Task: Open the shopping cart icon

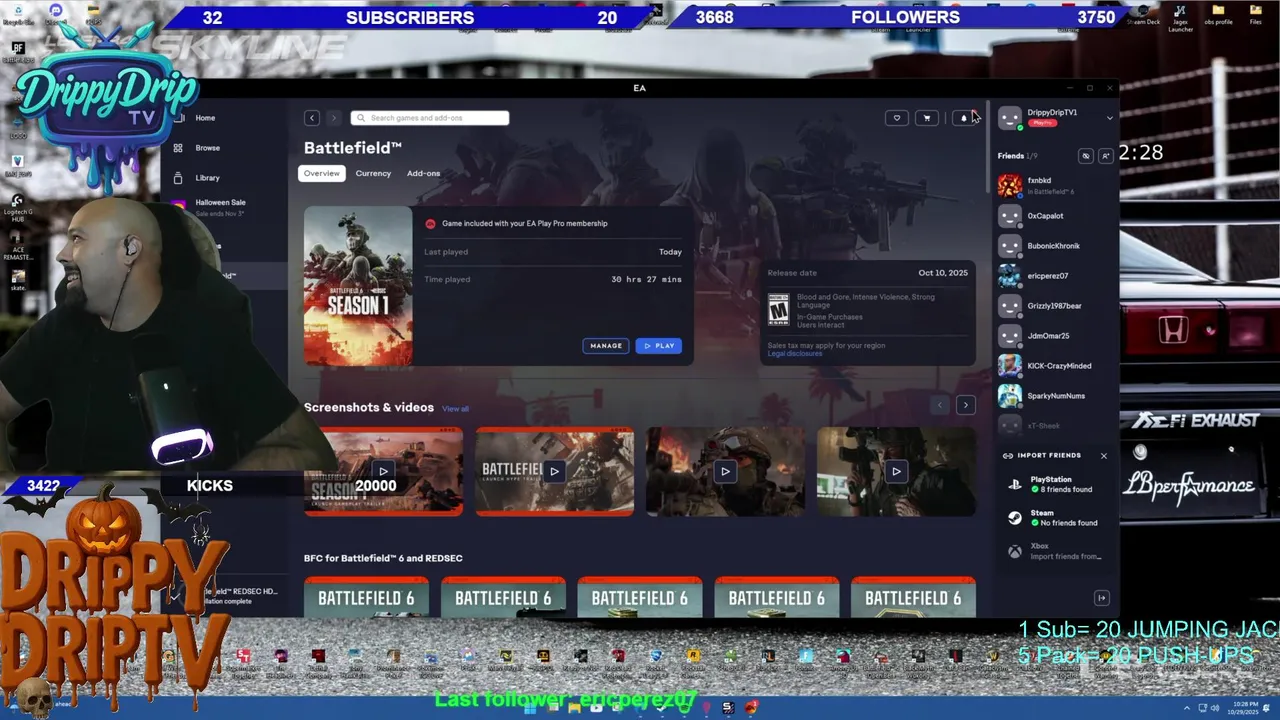Action: point(927,118)
